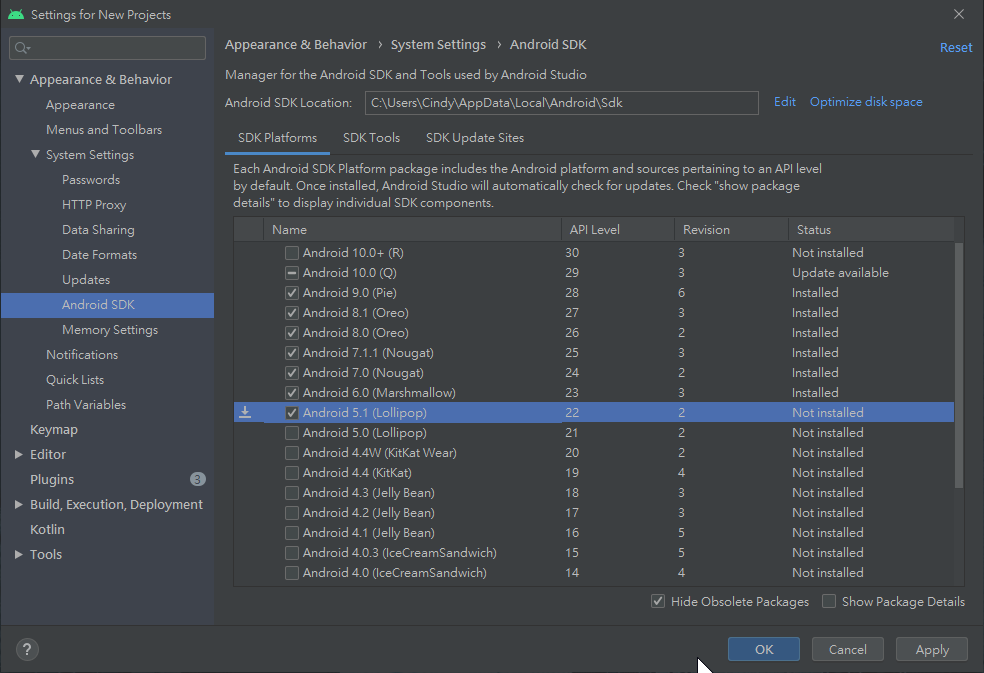The height and width of the screenshot is (673, 984).
Task: Disable Hide Obsolete Packages checkbox
Action: pos(658,601)
